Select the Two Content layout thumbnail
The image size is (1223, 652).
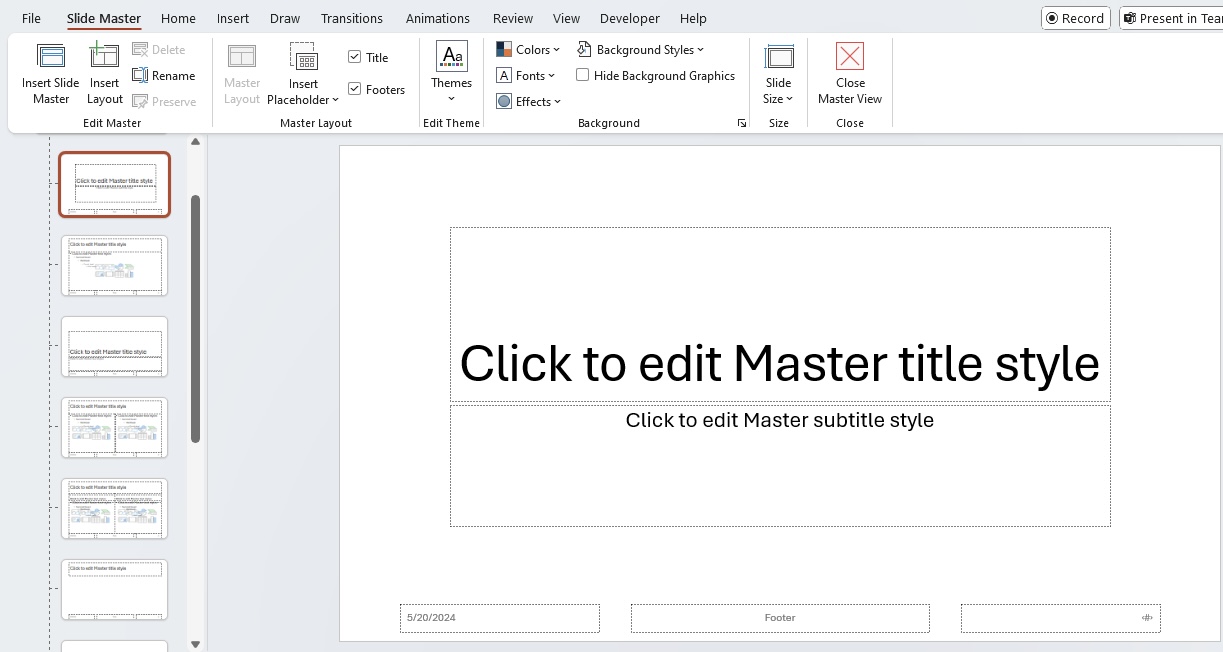(115, 427)
